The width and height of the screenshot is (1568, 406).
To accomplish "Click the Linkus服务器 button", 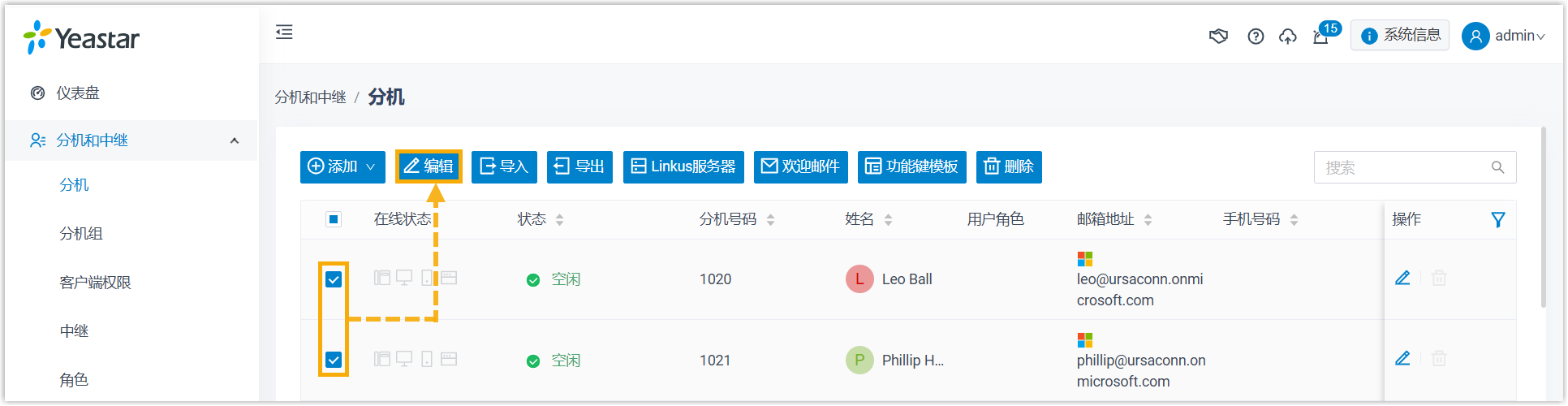I will click(x=683, y=167).
